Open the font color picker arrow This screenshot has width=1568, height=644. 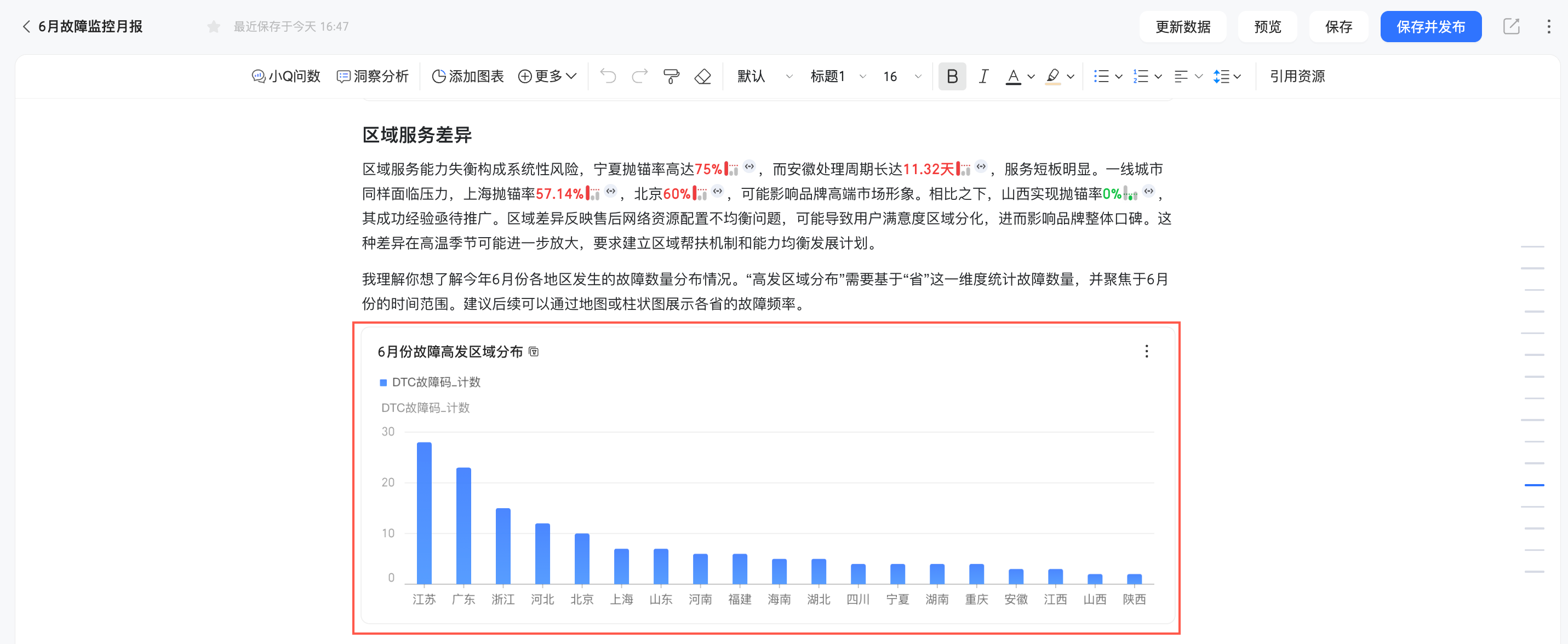click(1031, 77)
